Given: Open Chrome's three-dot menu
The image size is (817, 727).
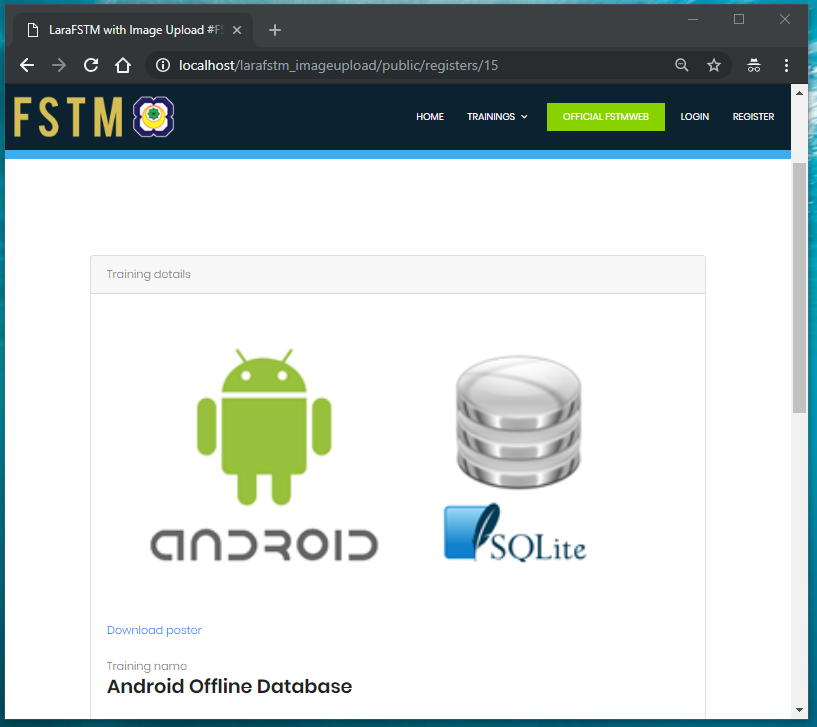Looking at the screenshot, I should click(787, 65).
